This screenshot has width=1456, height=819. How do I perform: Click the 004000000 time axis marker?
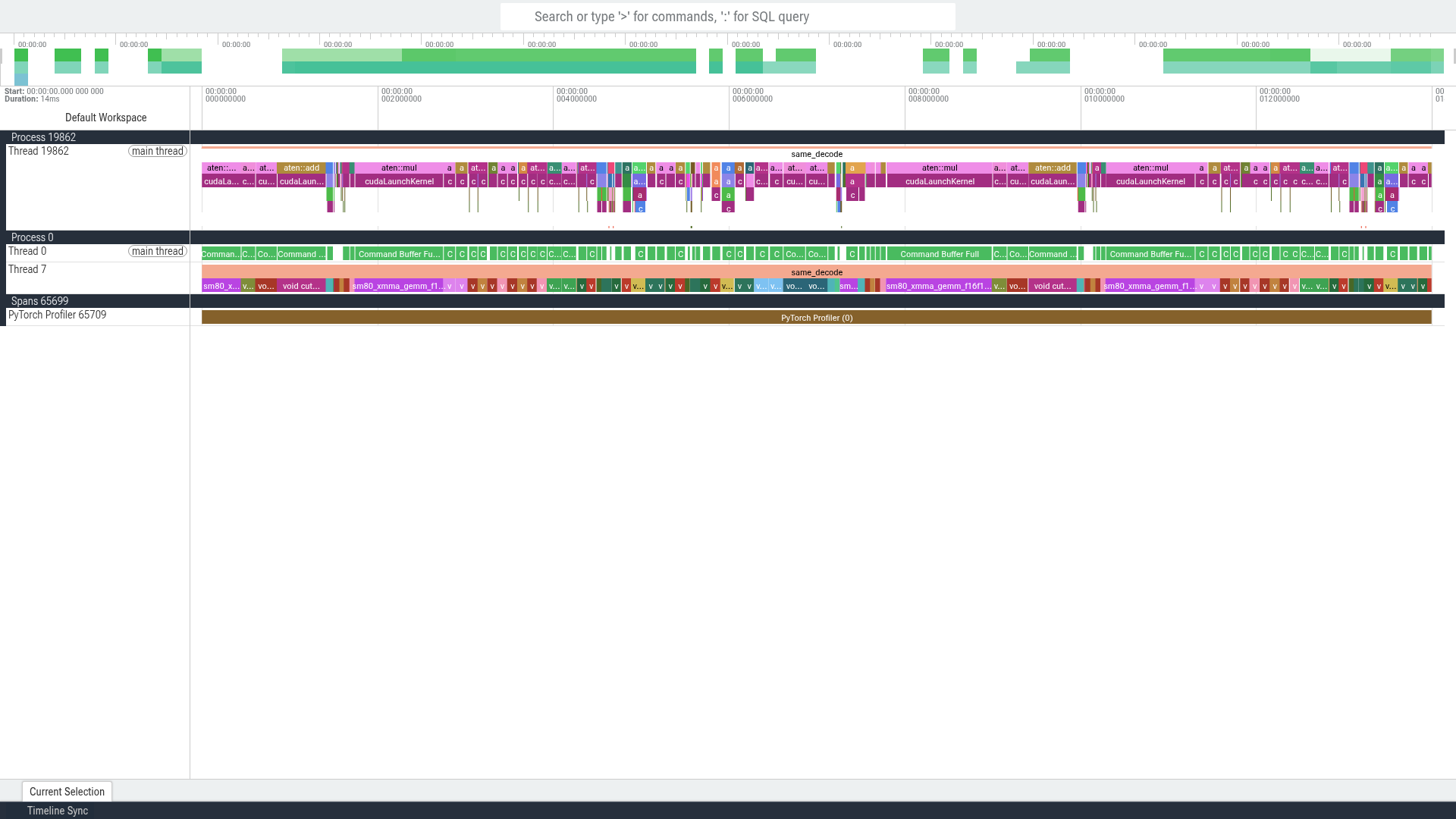click(x=576, y=95)
